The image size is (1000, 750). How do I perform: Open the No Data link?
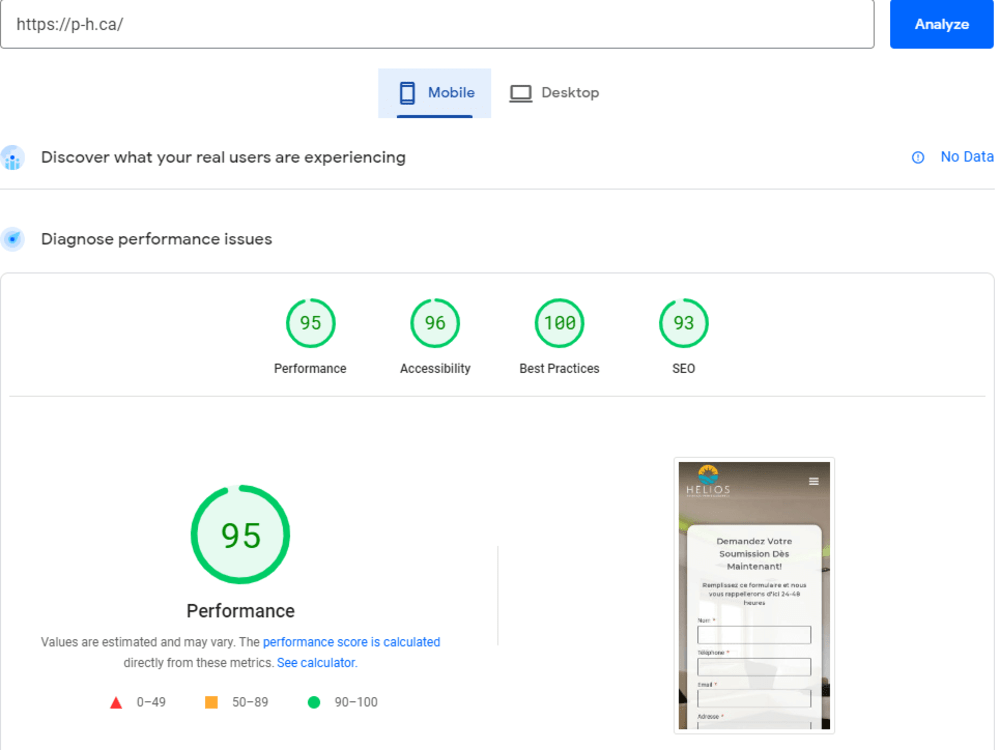click(x=967, y=157)
